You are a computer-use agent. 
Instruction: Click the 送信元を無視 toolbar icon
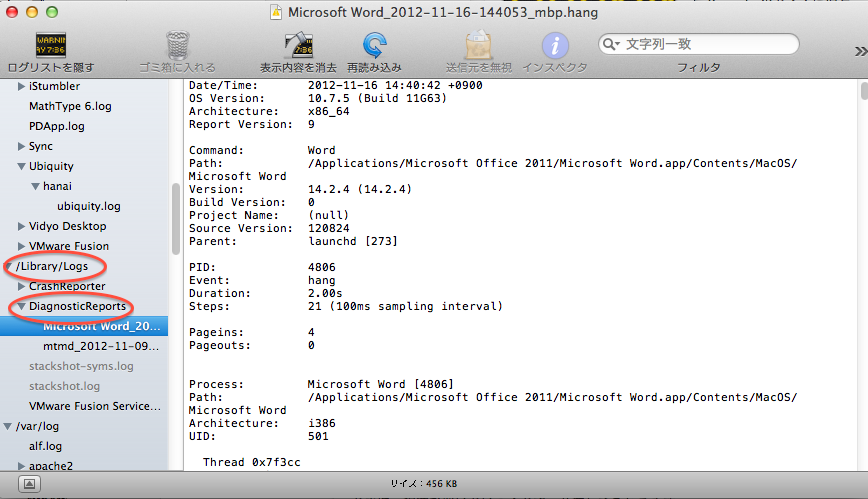coord(478,45)
